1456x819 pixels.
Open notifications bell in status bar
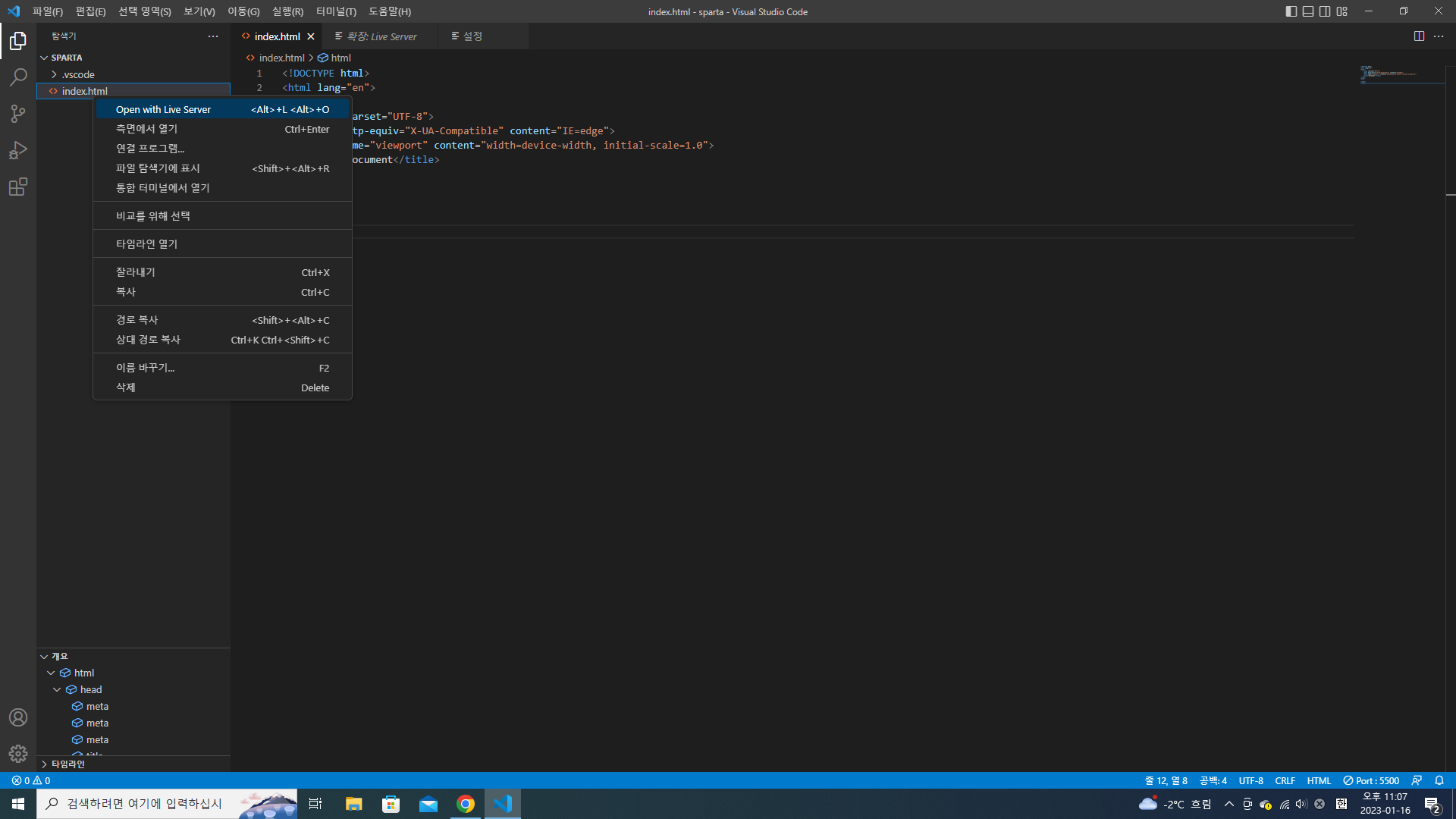(x=1439, y=780)
